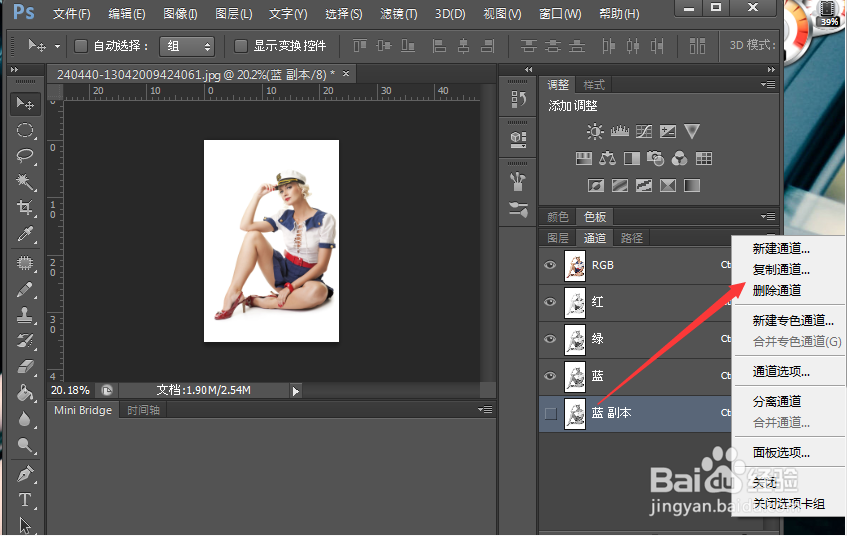Click Align top edges icon

(x=360, y=46)
